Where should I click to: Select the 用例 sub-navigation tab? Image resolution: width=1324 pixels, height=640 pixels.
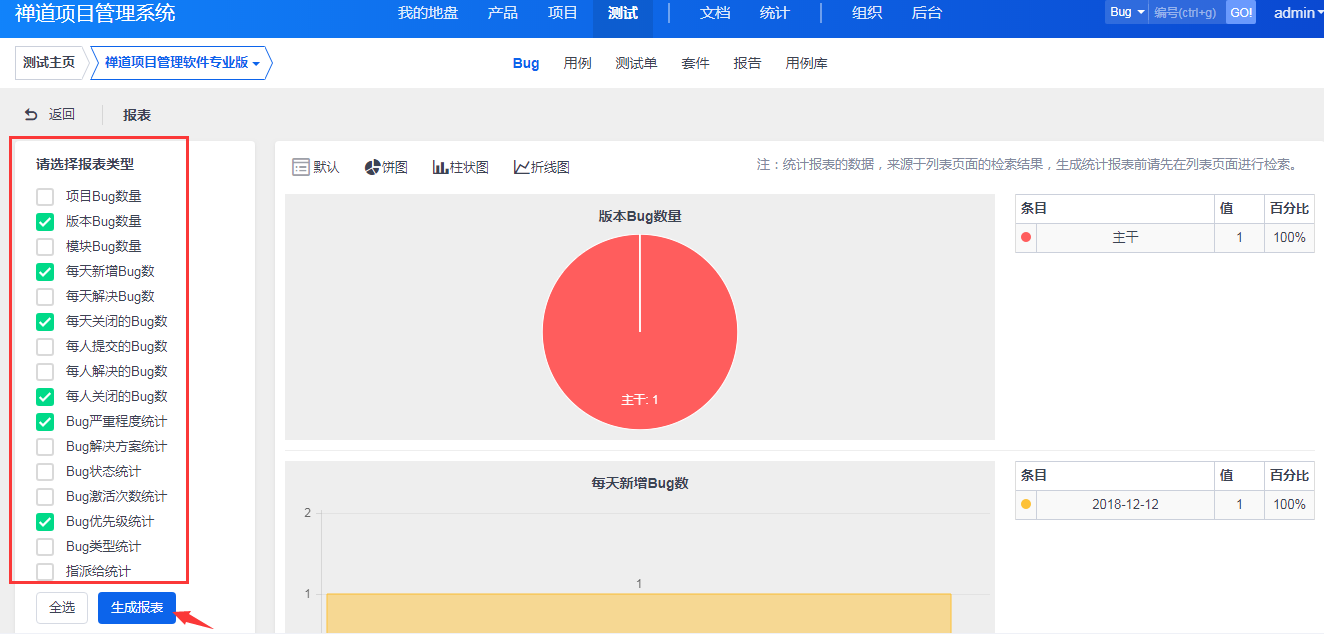[577, 63]
